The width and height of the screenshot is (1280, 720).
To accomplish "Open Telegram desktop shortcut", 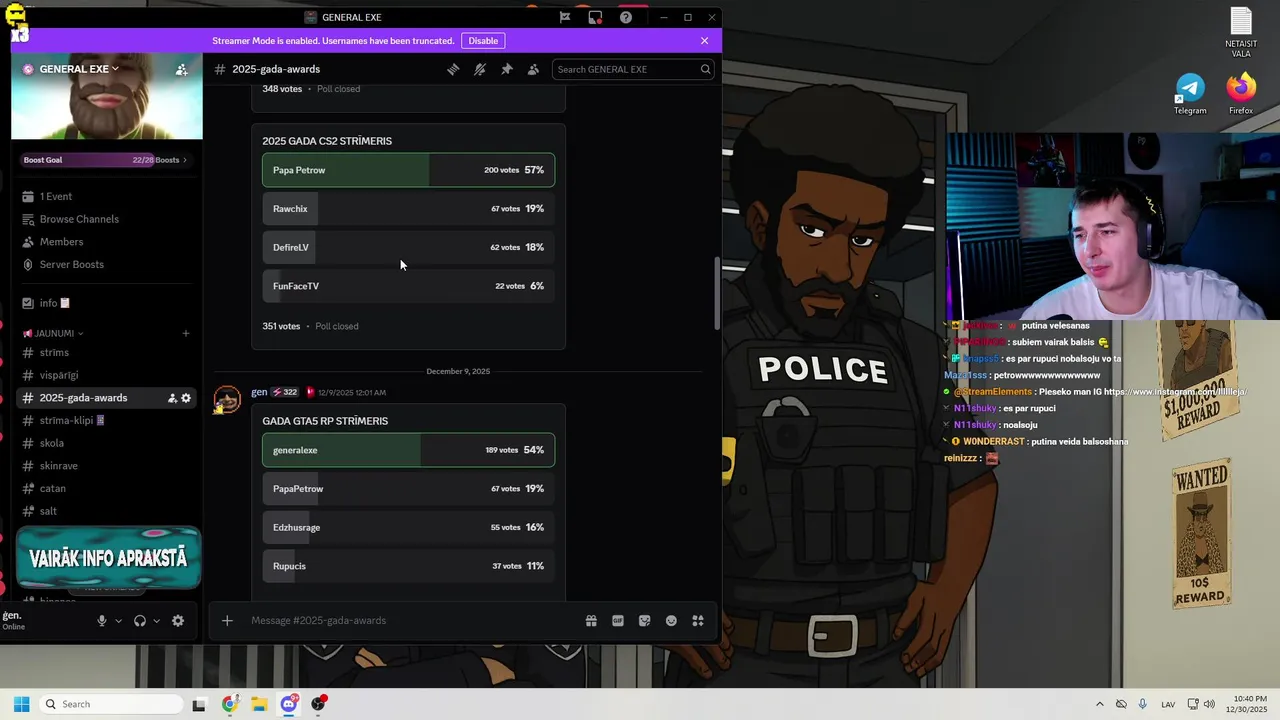I will click(1190, 94).
